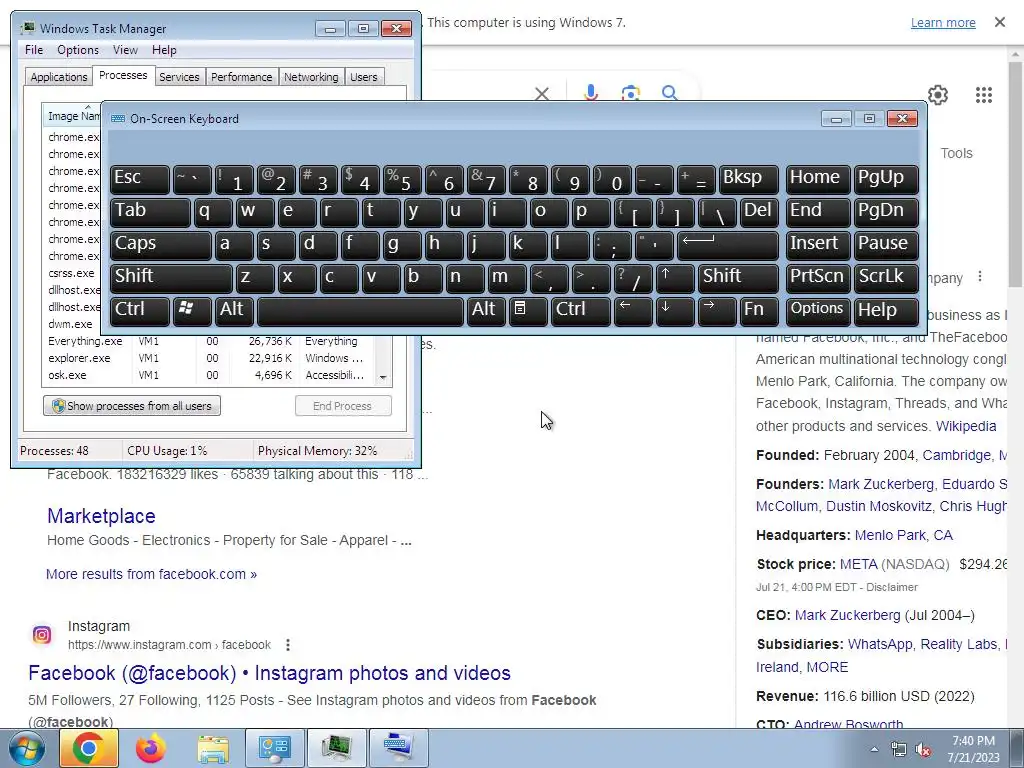Toggle the Caps key on keyboard
Viewport: 1024px width, 768px height.
(160, 245)
